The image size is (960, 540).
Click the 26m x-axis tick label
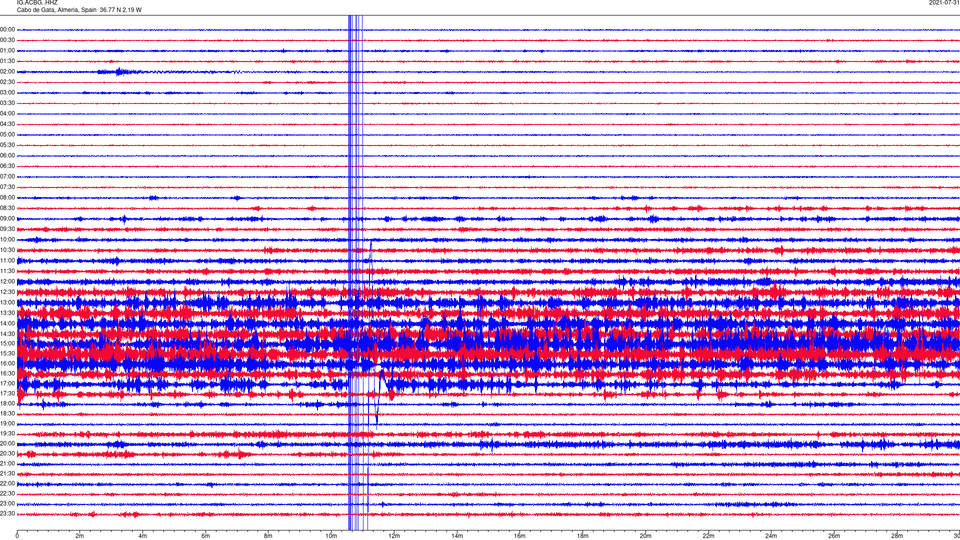point(834,536)
